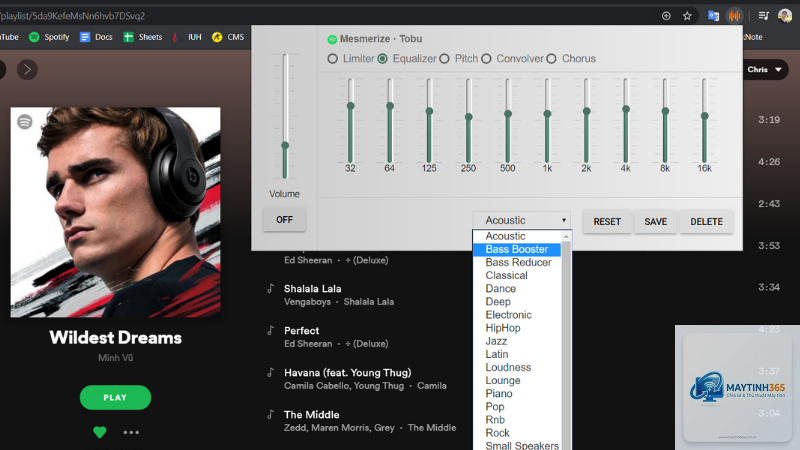Choose Latin preset
Viewport: 800px width, 450px height.
pyautogui.click(x=517, y=354)
